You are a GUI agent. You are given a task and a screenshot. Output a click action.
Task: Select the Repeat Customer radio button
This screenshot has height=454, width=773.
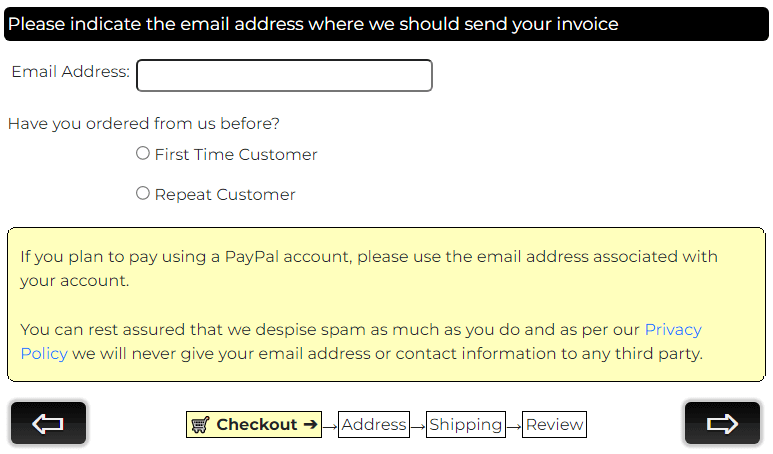pos(143,193)
